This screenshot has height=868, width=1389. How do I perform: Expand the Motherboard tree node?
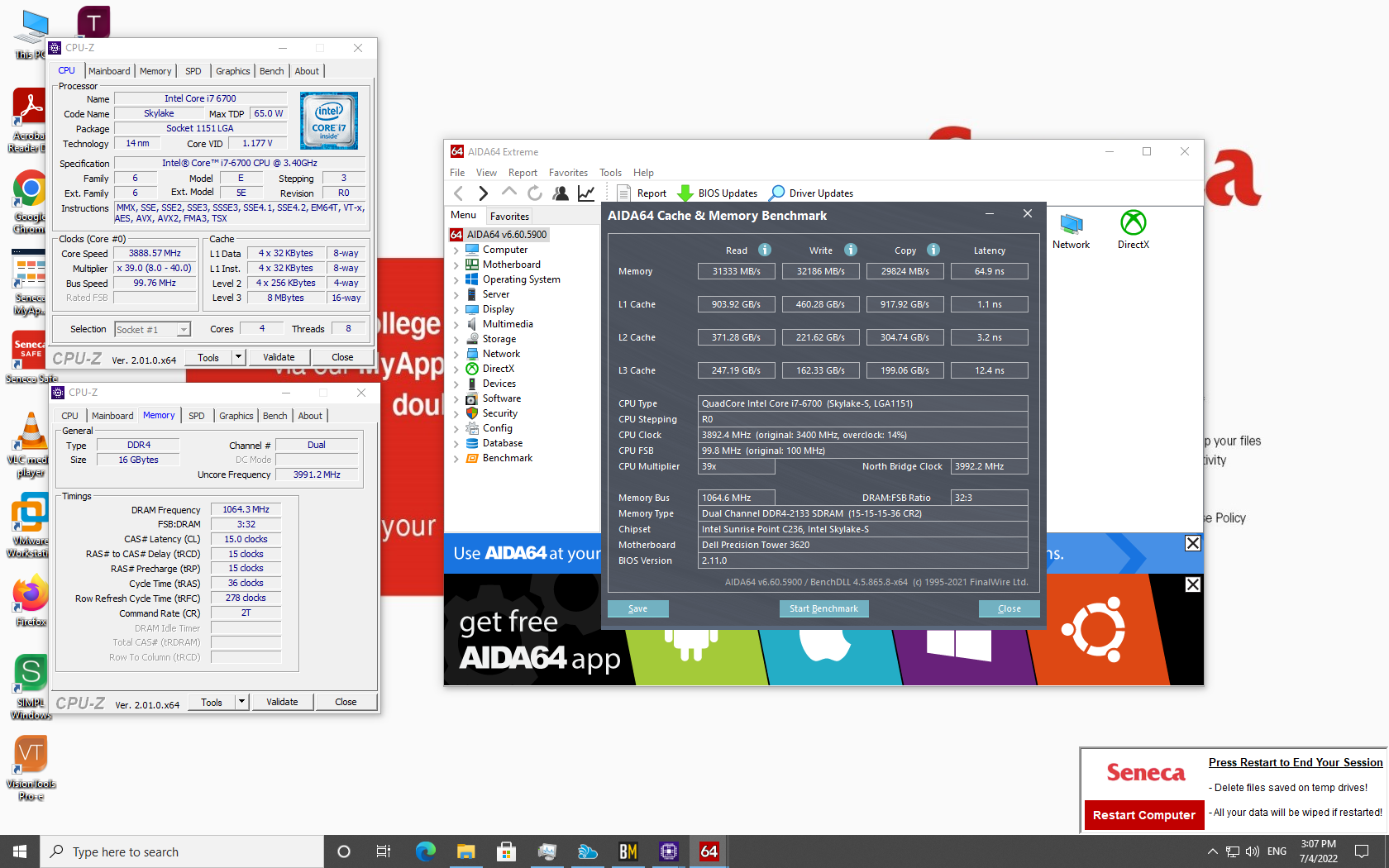click(456, 265)
